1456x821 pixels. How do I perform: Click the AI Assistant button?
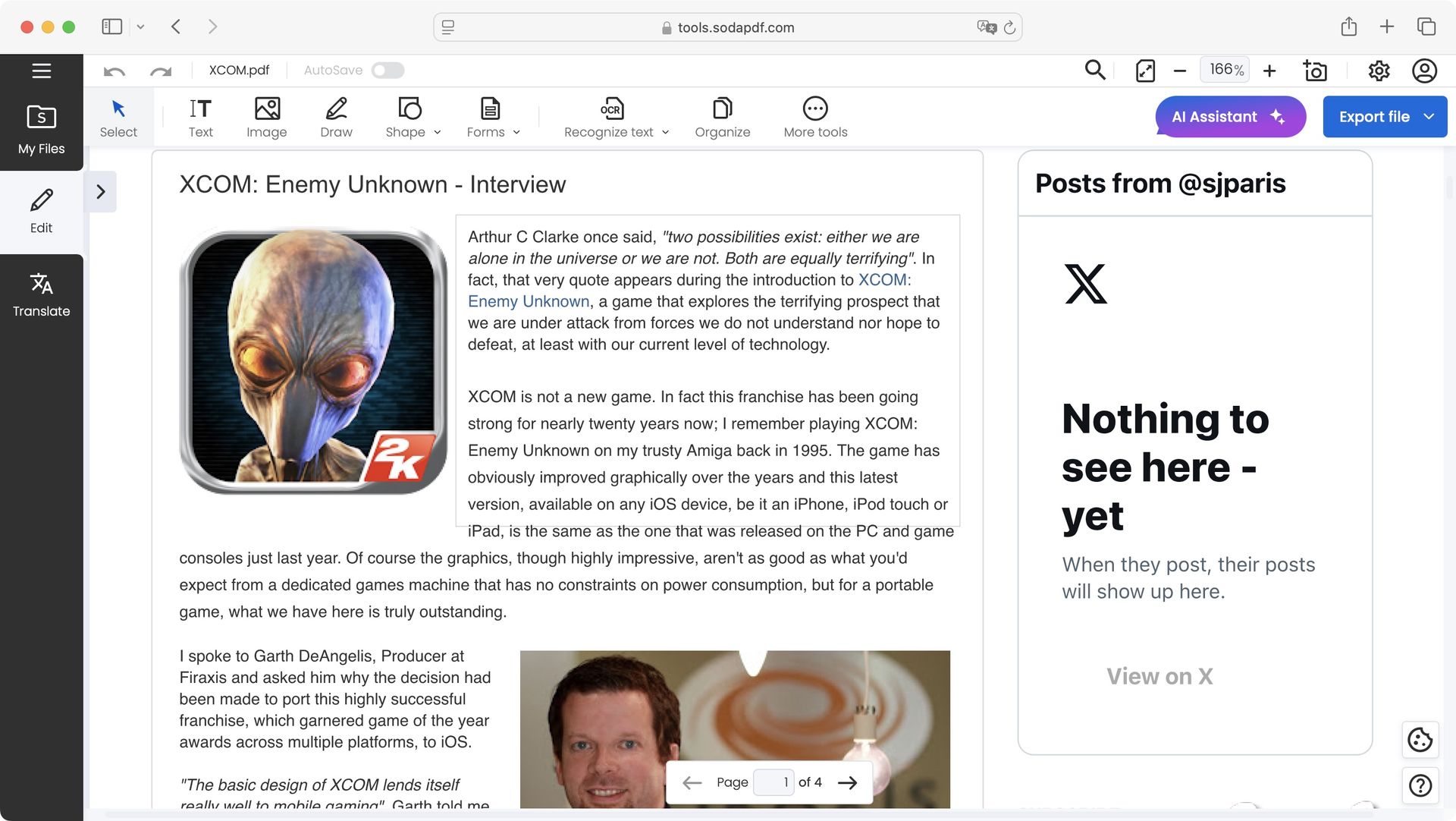click(1229, 116)
